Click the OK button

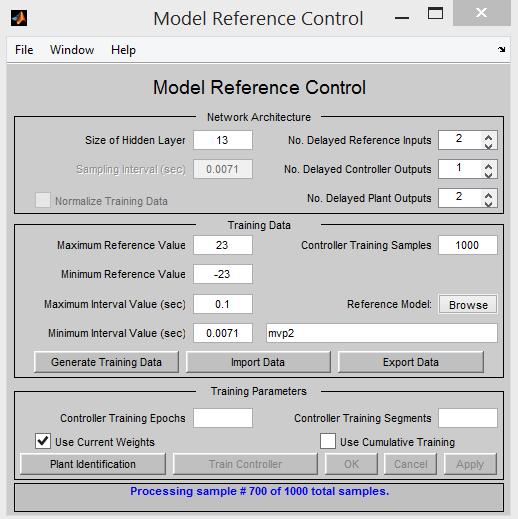click(x=351, y=464)
